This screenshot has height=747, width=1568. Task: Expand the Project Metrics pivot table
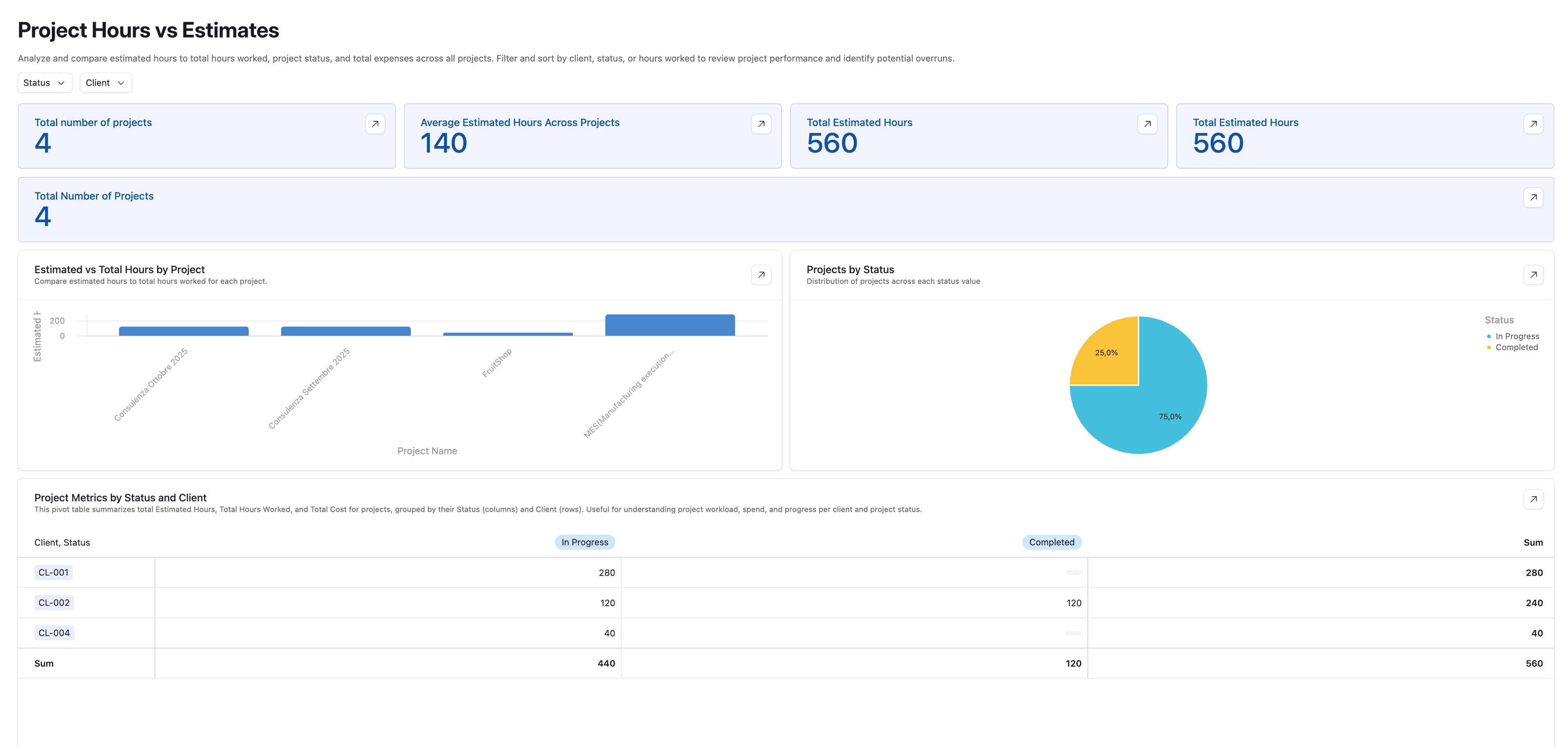[1535, 499]
